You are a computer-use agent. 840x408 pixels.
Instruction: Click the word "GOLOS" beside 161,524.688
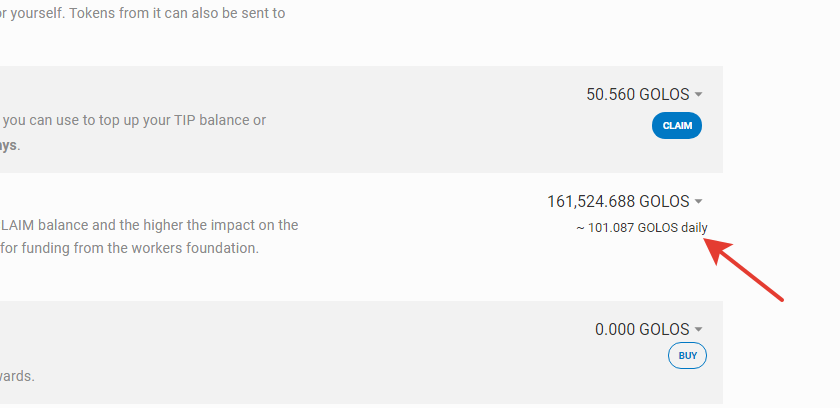tap(664, 201)
